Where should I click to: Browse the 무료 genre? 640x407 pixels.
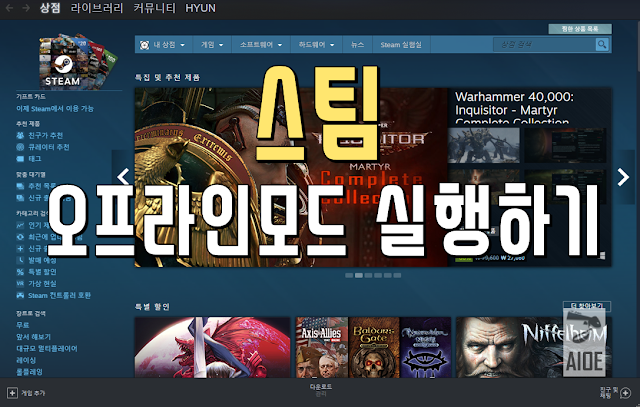tap(22, 325)
